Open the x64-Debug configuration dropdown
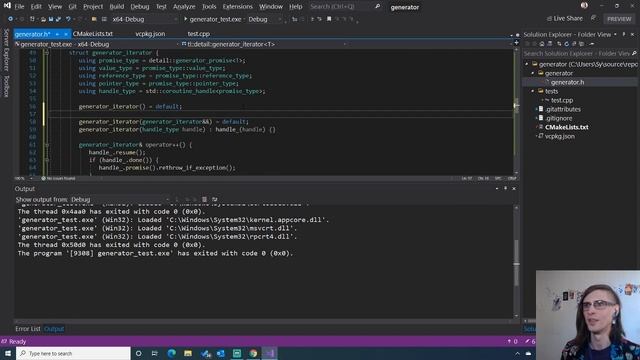 pos(145,19)
